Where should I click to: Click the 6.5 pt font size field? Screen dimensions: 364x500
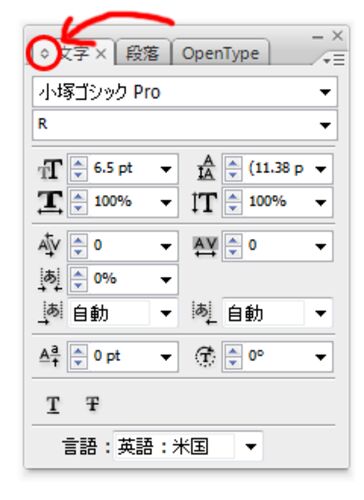pyautogui.click(x=123, y=169)
